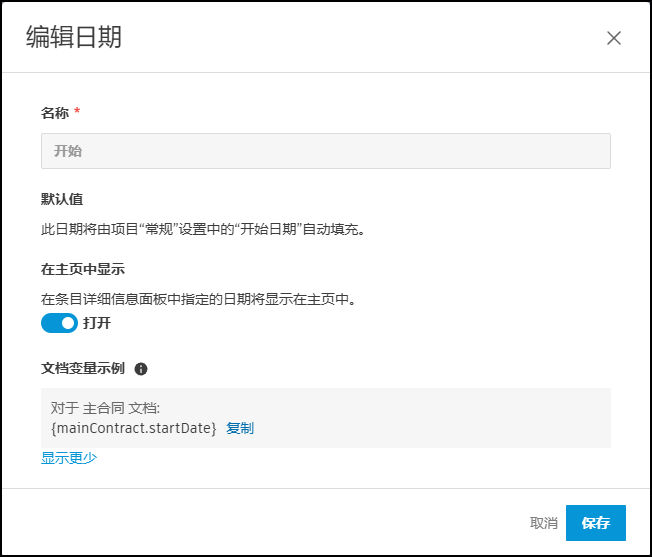Click the 打开 label beside the toggle

pyautogui.click(x=97, y=323)
